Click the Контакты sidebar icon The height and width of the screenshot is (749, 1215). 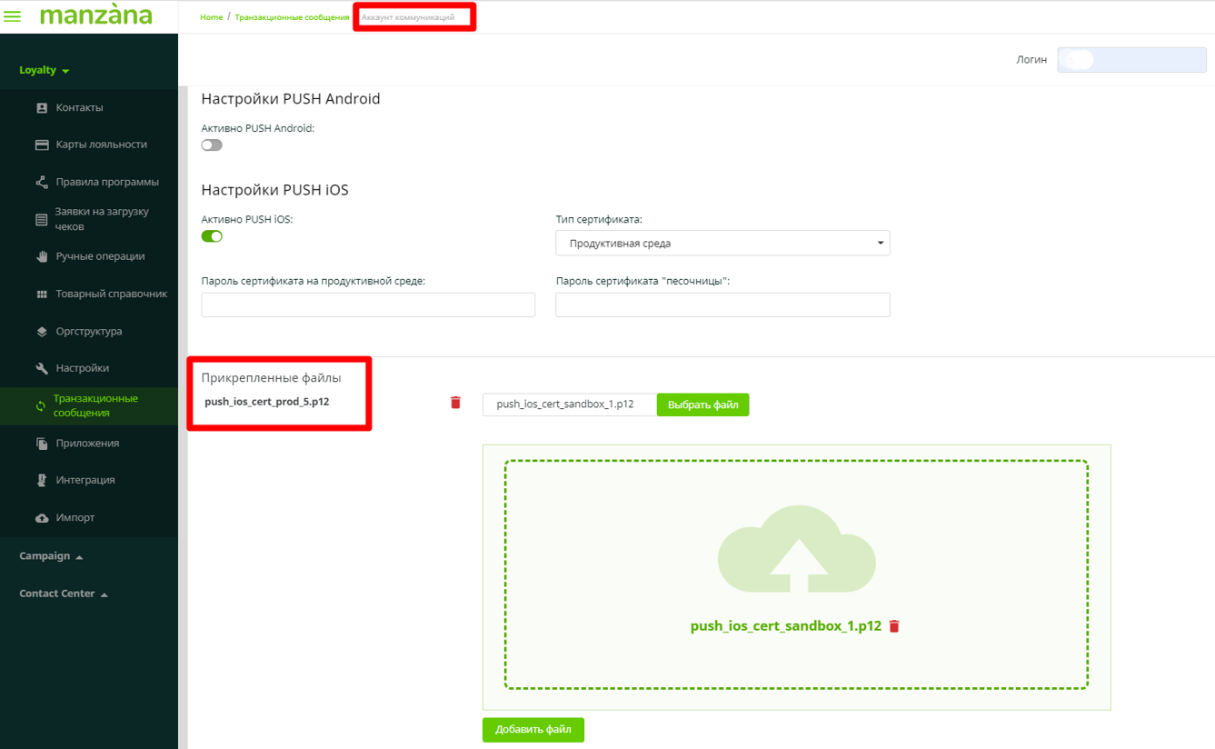pyautogui.click(x=42, y=108)
